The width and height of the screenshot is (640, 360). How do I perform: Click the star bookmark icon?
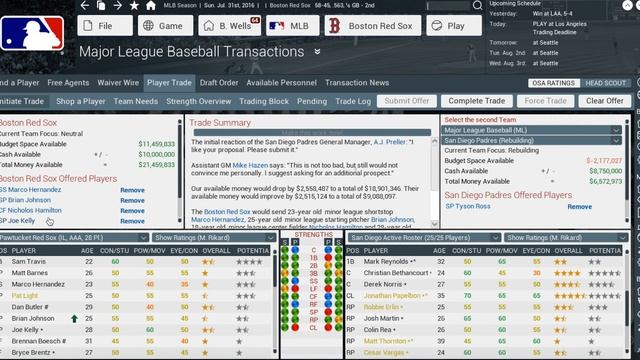[134, 5]
